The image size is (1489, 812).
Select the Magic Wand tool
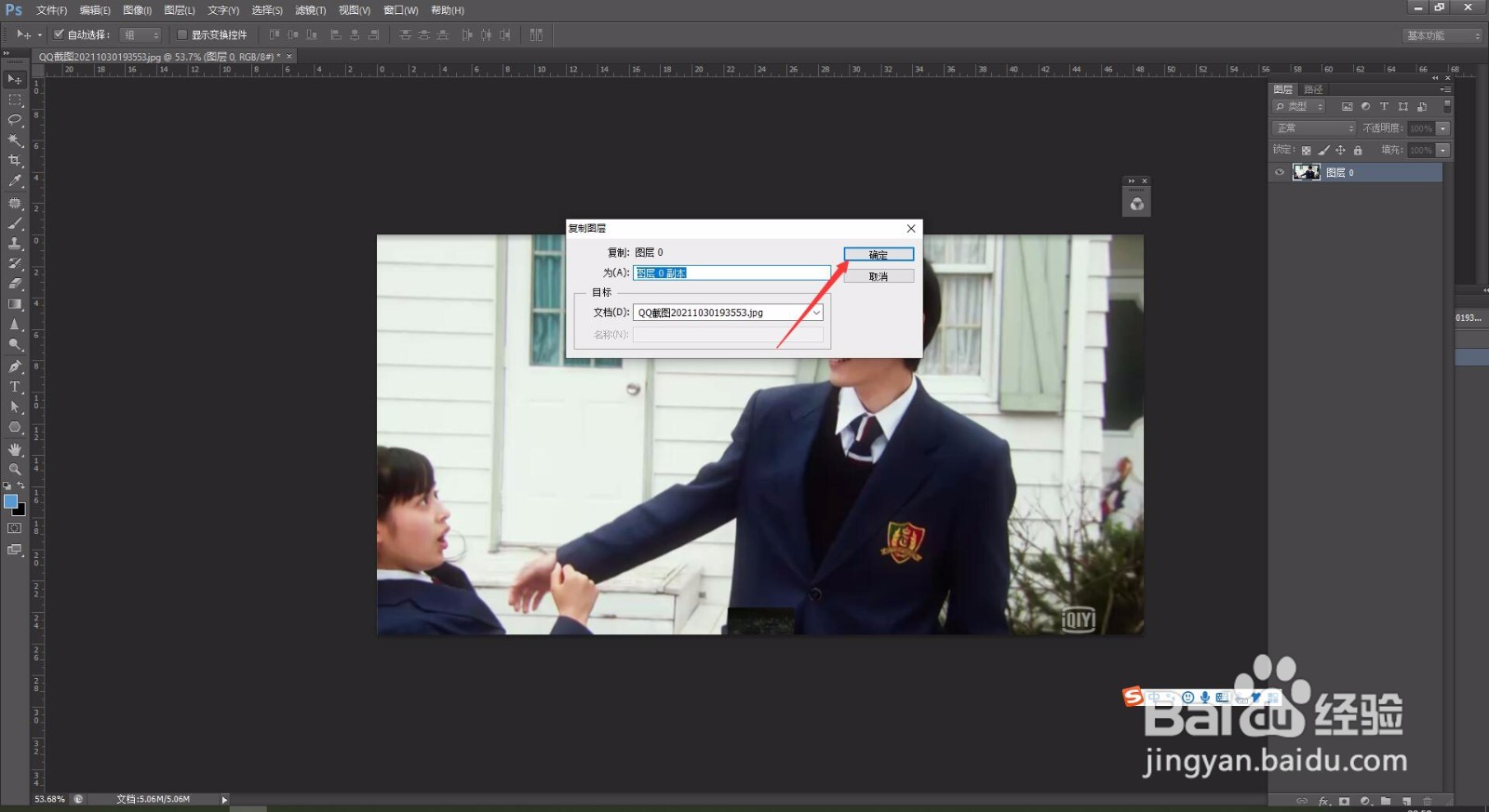[15, 140]
